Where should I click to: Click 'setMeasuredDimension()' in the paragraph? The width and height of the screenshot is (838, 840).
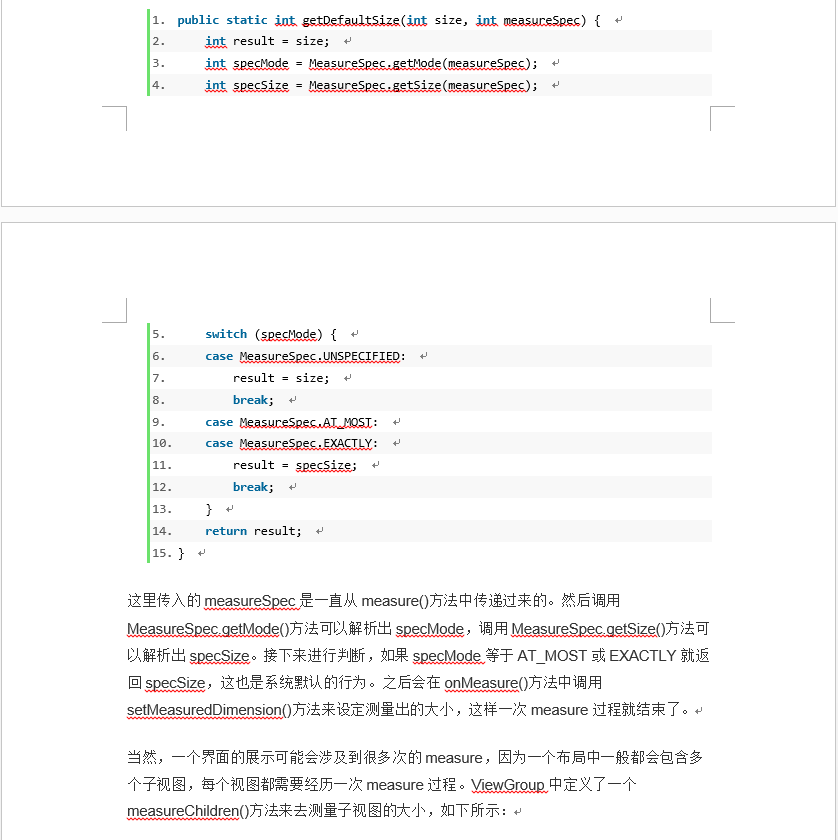point(209,710)
